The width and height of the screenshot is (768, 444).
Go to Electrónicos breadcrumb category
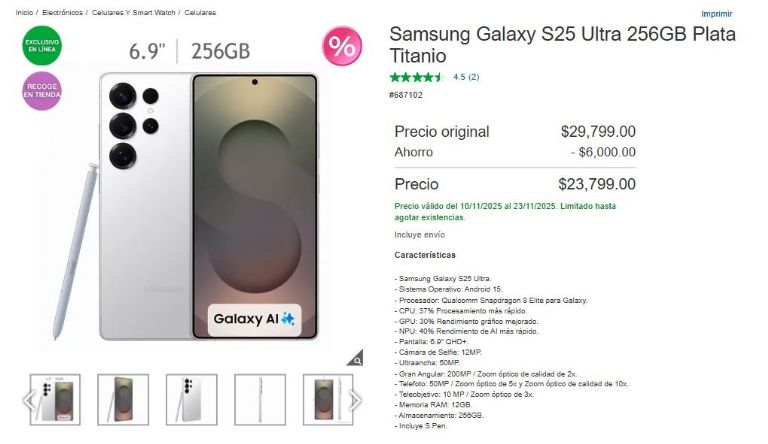(62, 13)
